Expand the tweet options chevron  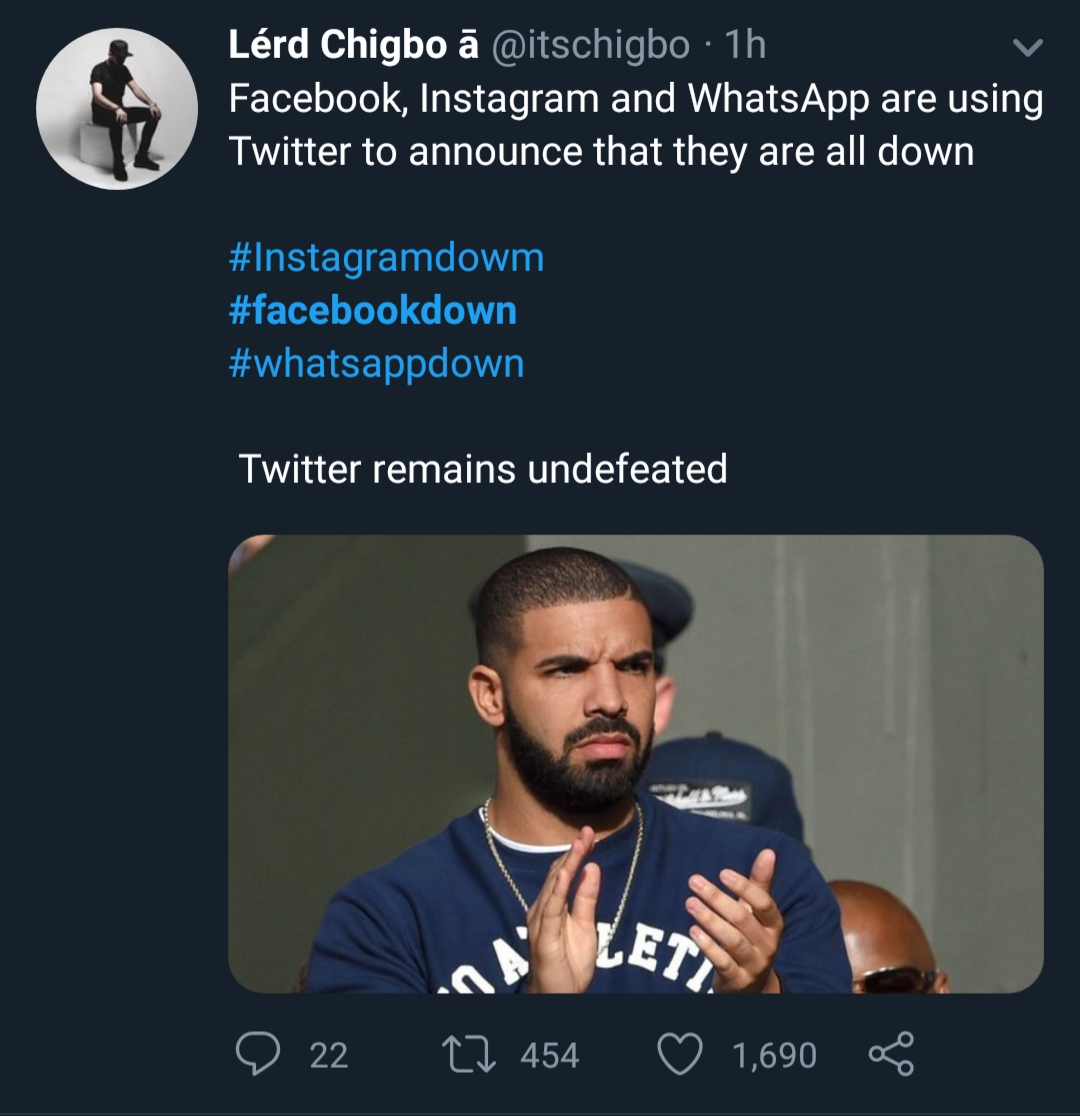1027,48
